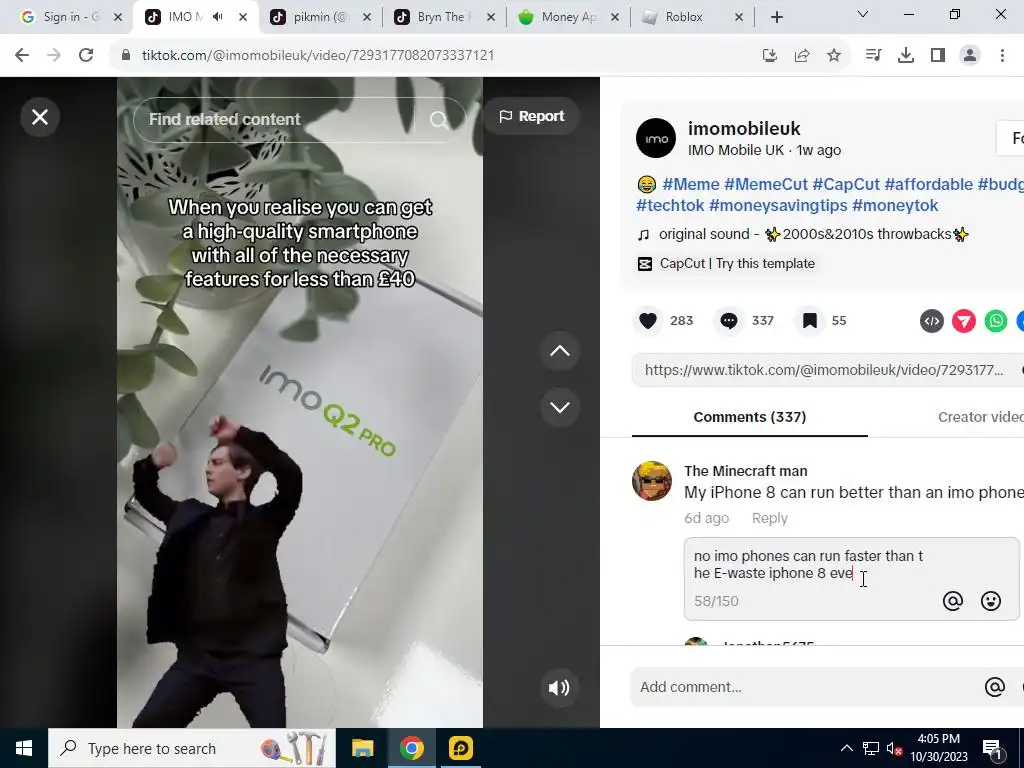Click the embed code share icon

932,321
